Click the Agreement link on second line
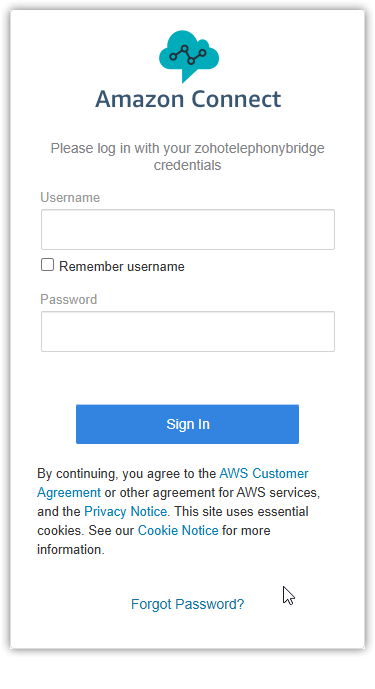Screen dimensions: 375x689 click(x=69, y=492)
